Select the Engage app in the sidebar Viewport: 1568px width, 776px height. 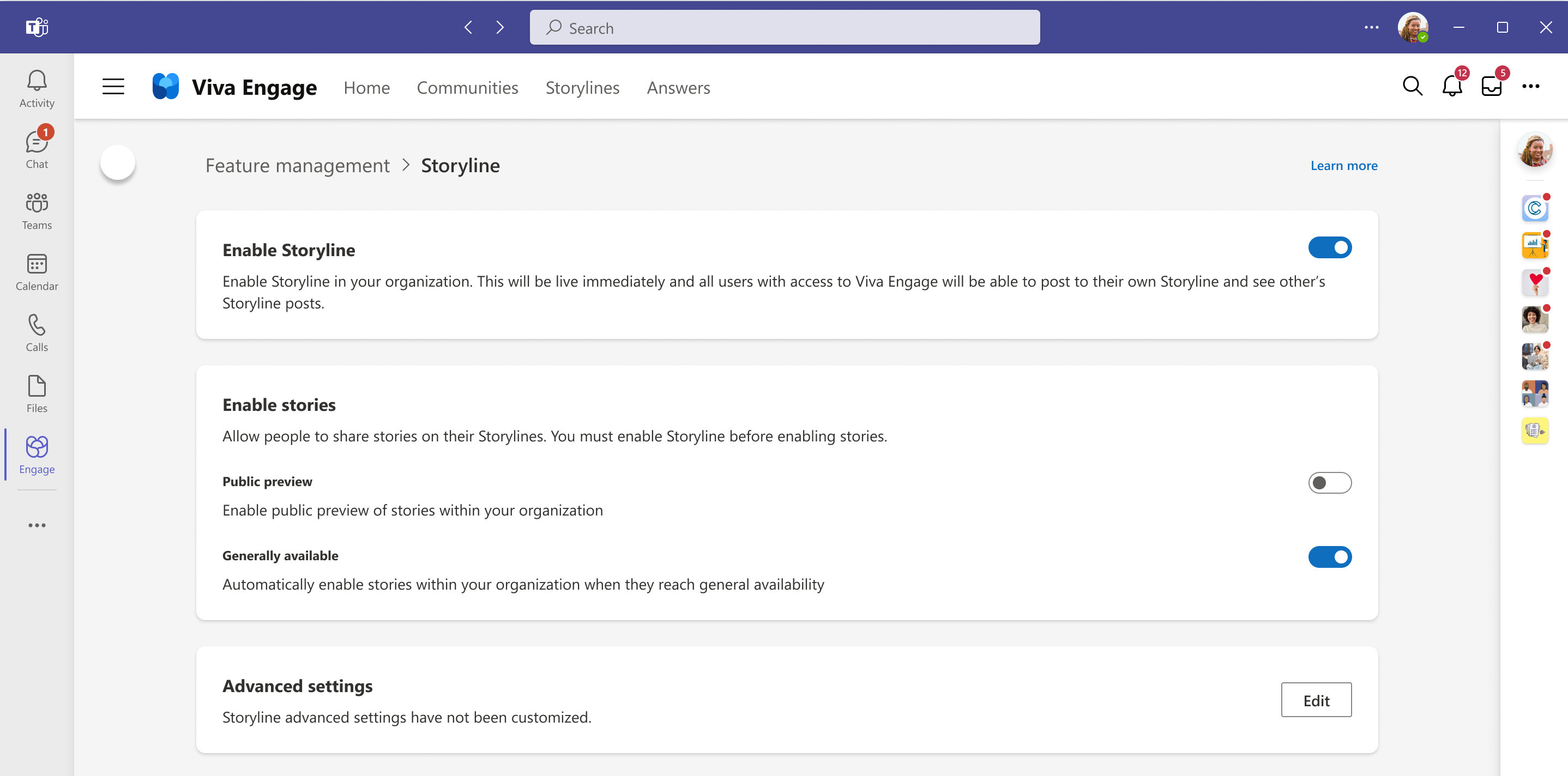click(x=37, y=454)
